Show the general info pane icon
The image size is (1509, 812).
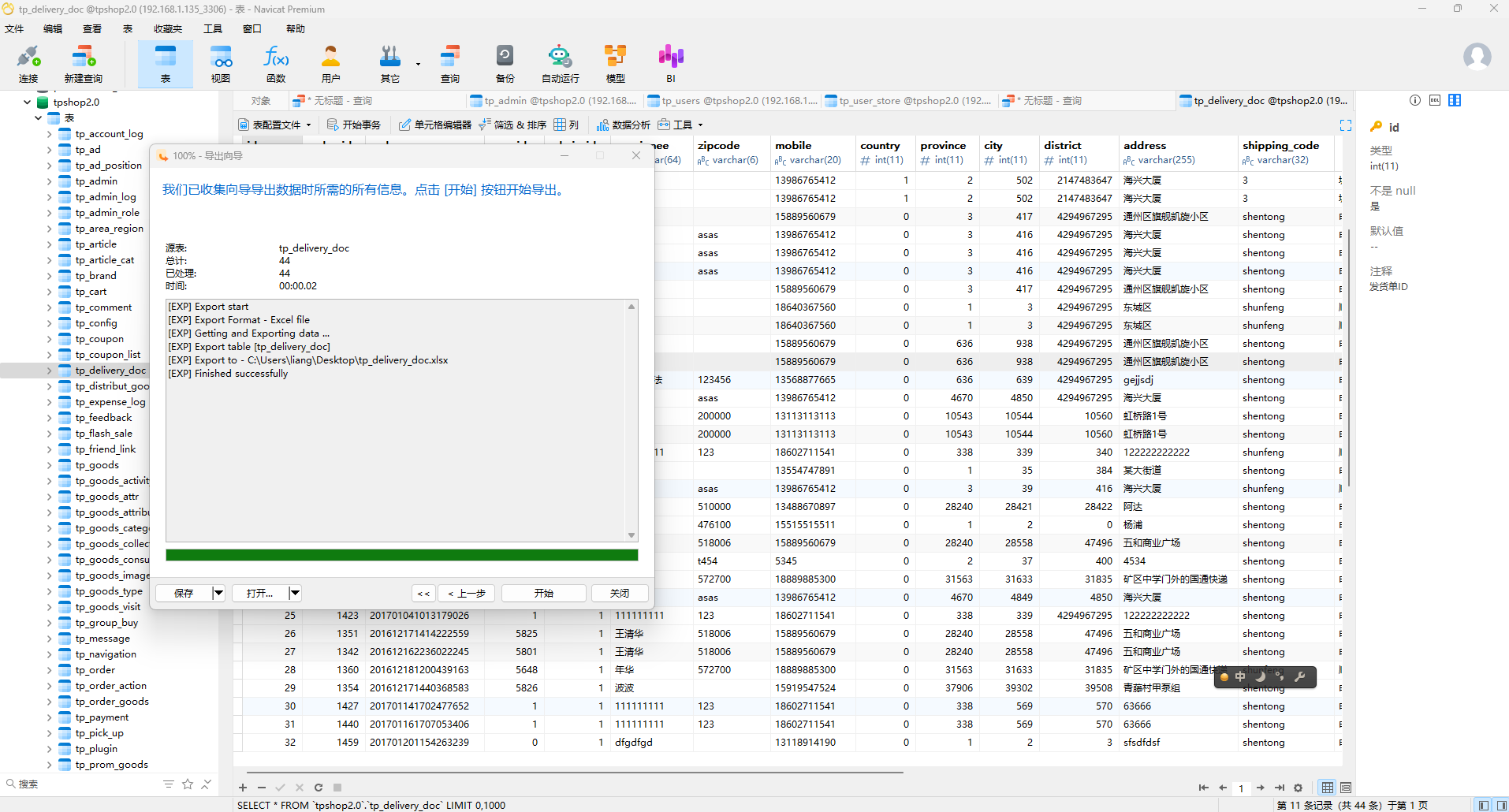pos(1415,100)
